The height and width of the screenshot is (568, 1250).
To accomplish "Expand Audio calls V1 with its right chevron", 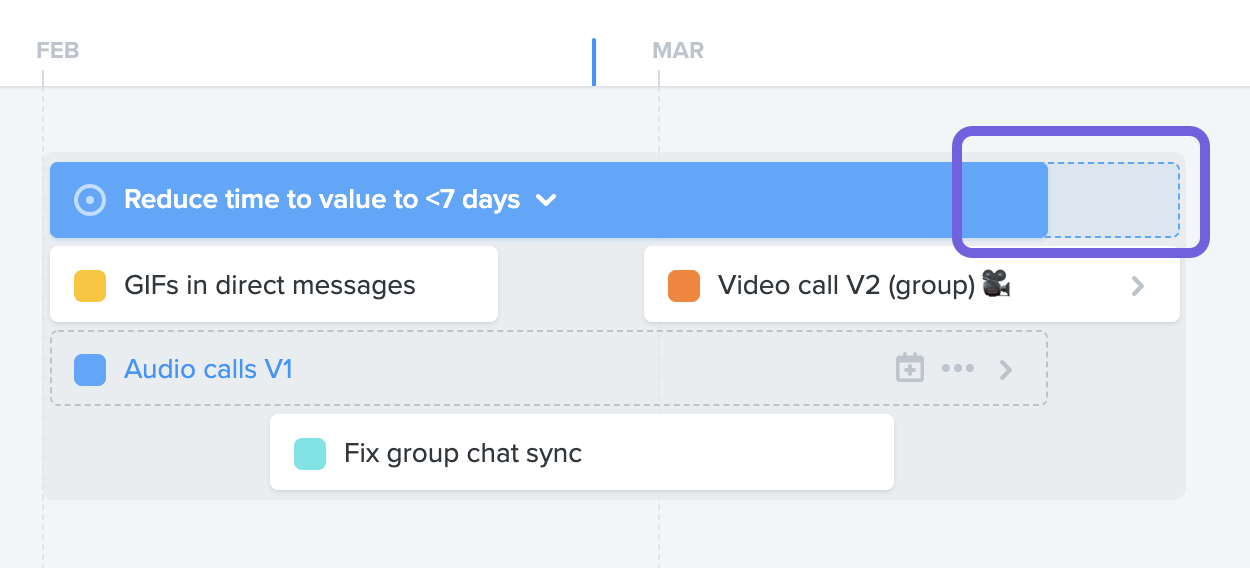I will click(1007, 370).
